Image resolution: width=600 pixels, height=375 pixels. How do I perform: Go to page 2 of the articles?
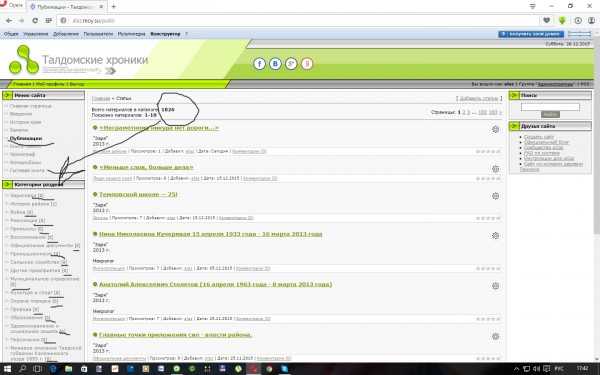[464, 112]
